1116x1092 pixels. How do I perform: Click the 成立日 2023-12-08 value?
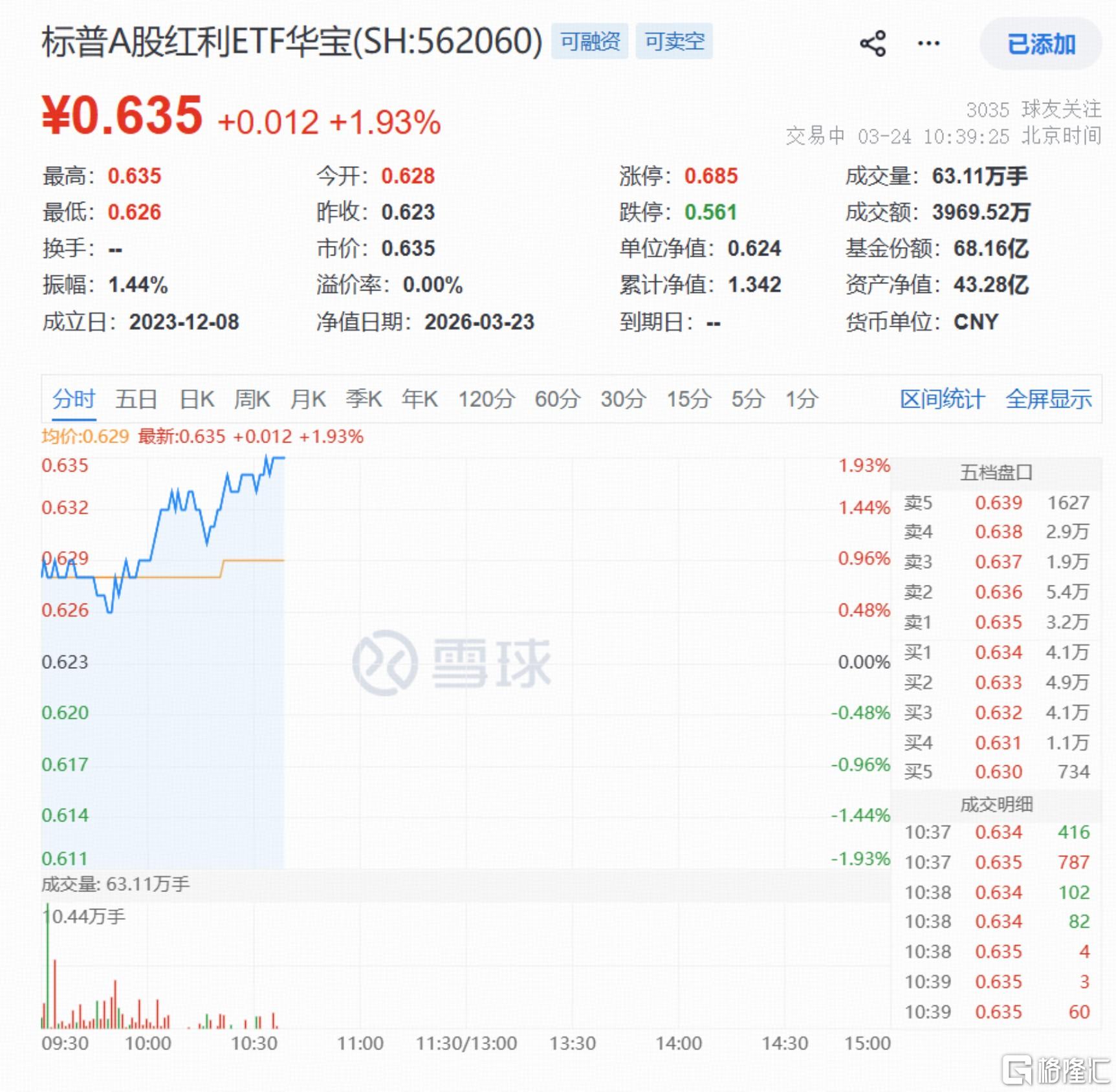(x=184, y=322)
